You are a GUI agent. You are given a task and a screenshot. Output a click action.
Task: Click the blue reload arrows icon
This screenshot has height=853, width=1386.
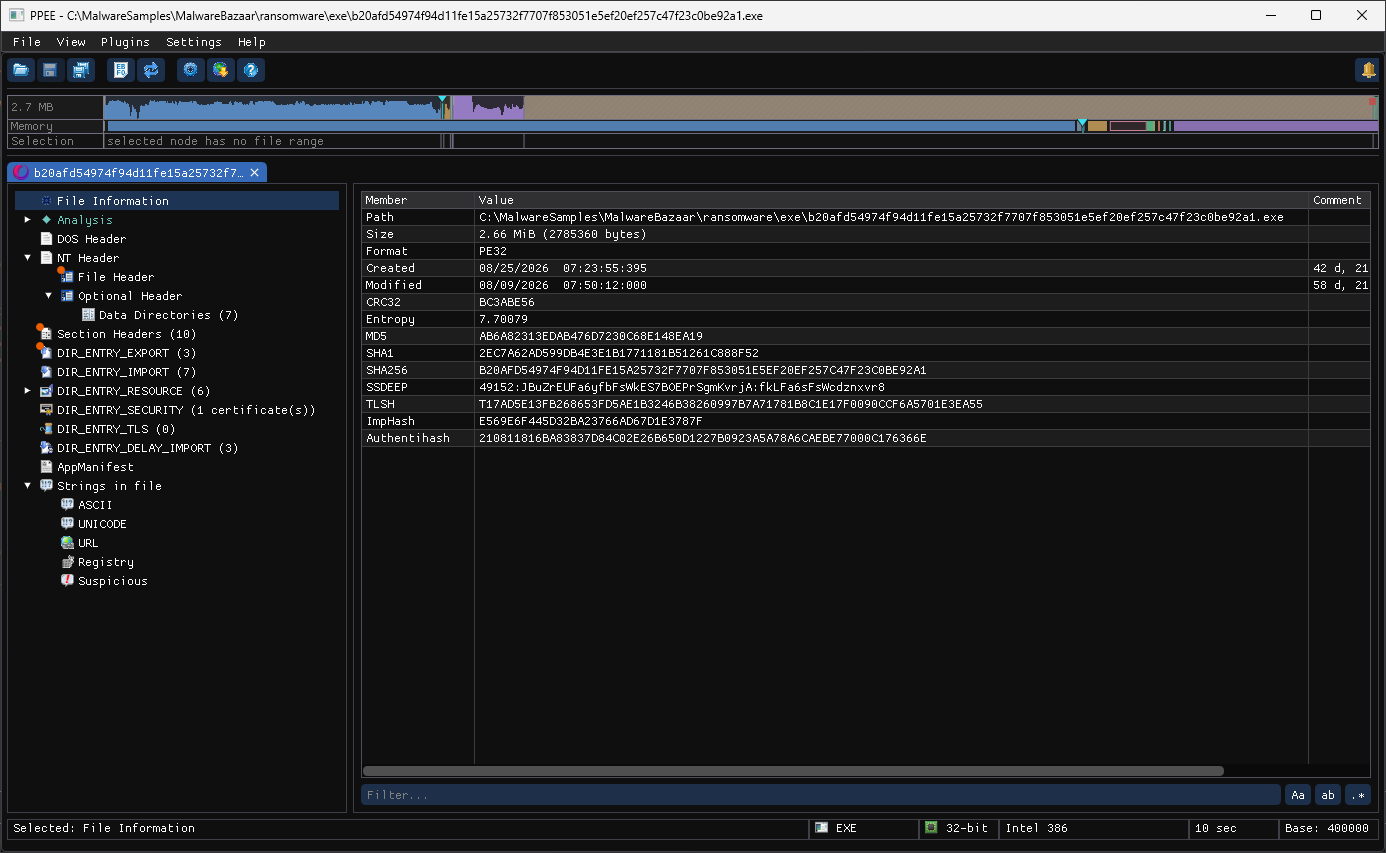(x=151, y=70)
